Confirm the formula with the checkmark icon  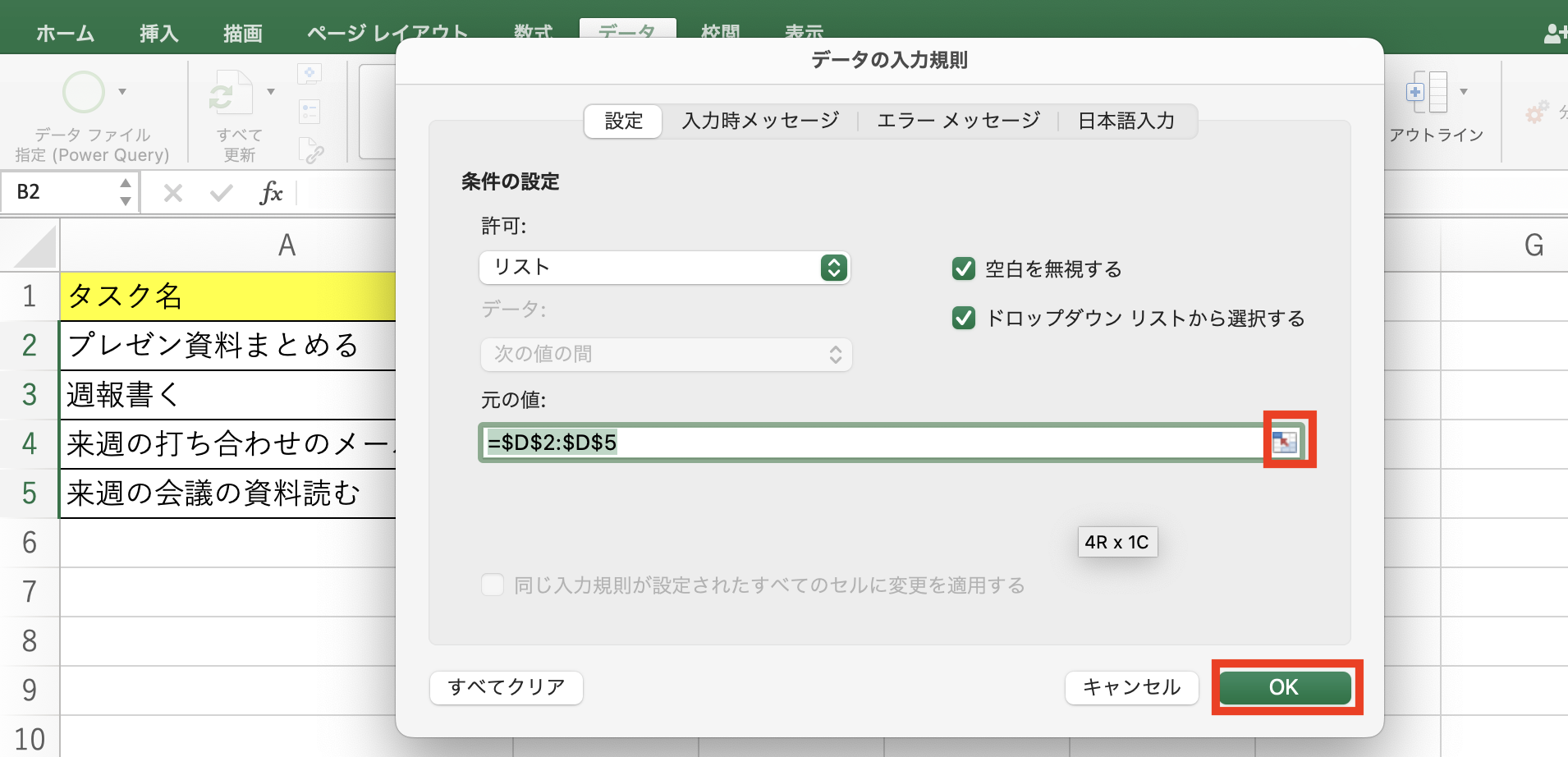coord(219,193)
